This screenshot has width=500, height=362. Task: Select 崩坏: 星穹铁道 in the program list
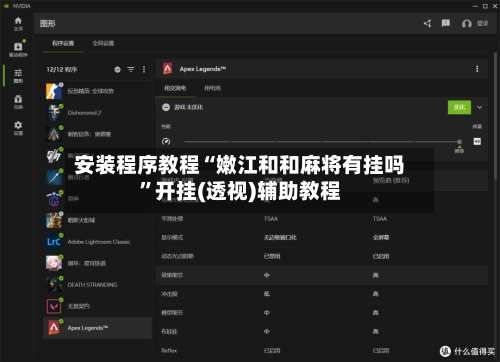97,263
